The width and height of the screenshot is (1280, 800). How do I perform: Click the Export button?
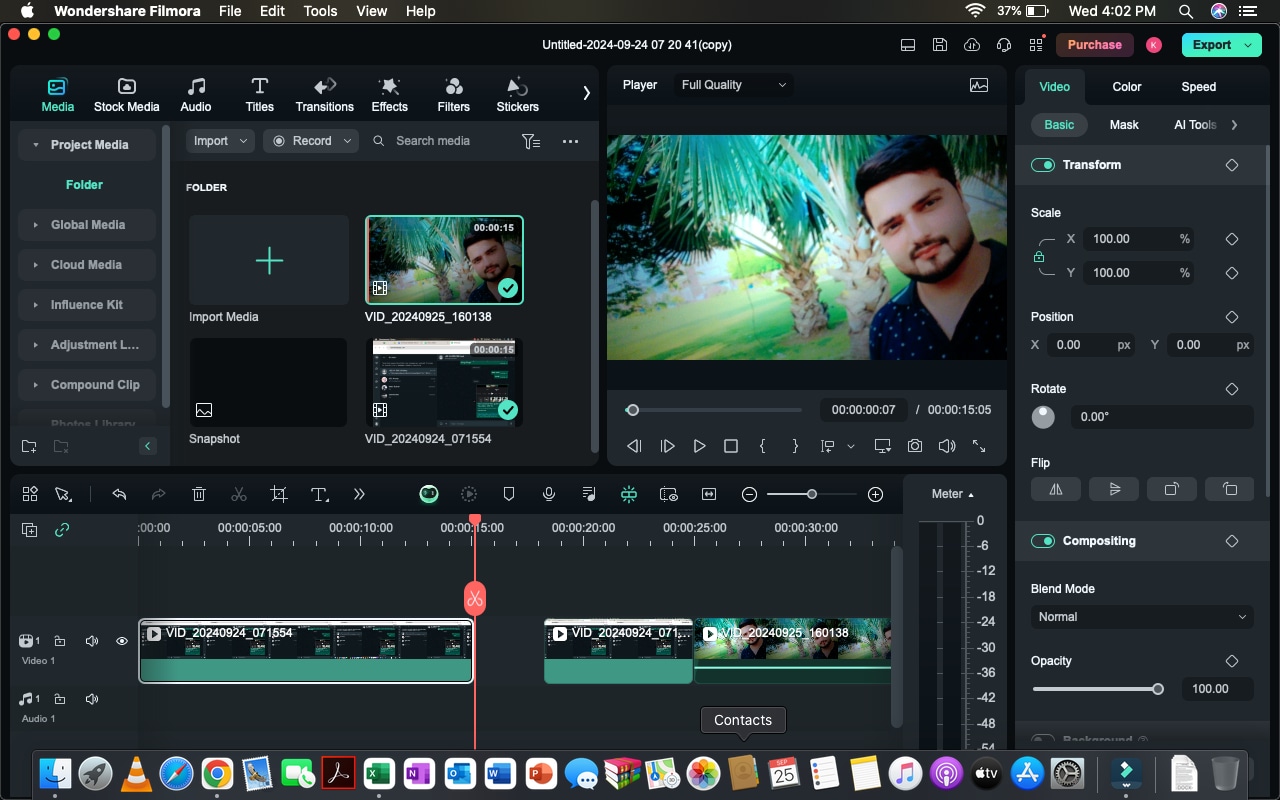pyautogui.click(x=1222, y=45)
